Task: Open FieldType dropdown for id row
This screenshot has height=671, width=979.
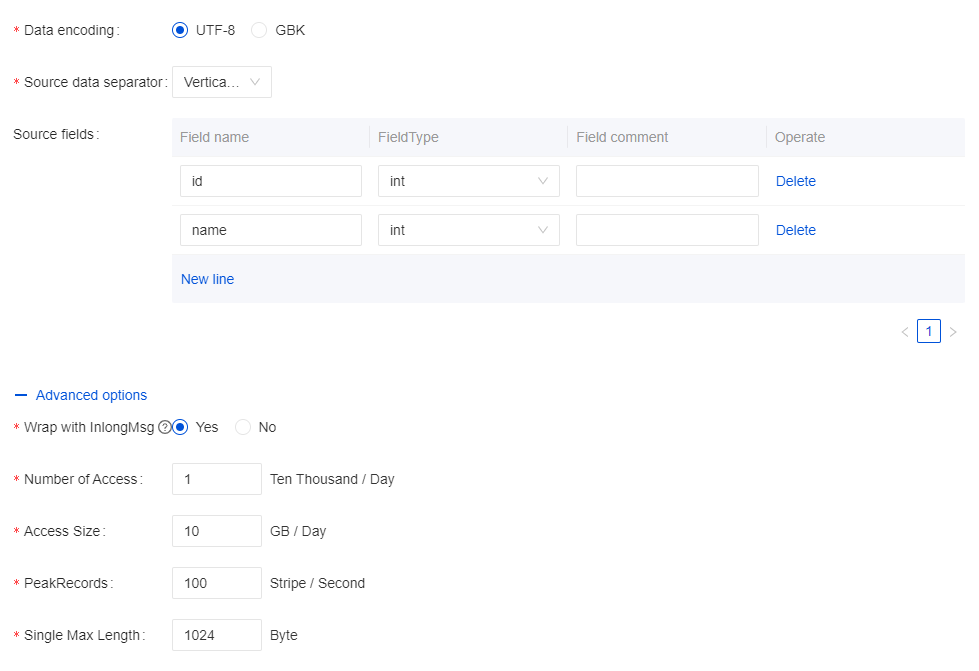Action: point(468,181)
